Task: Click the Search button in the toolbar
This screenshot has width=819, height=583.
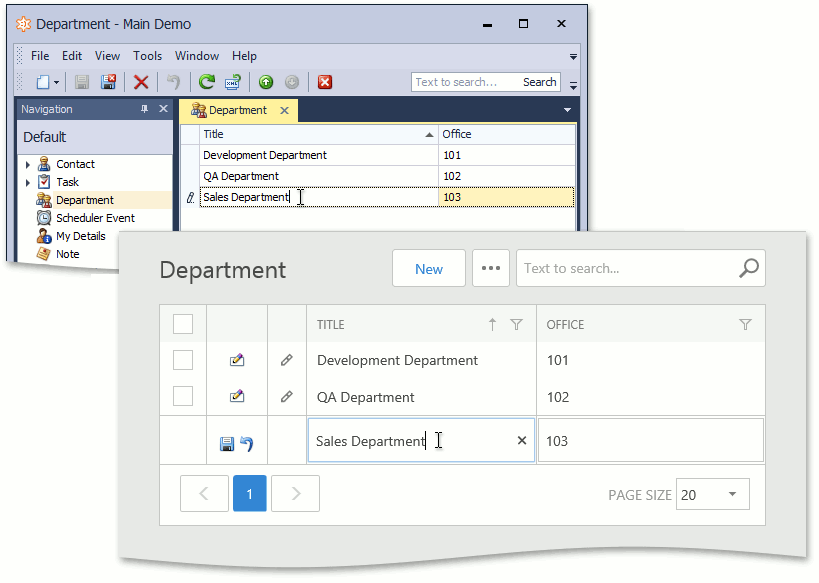Action: (539, 82)
